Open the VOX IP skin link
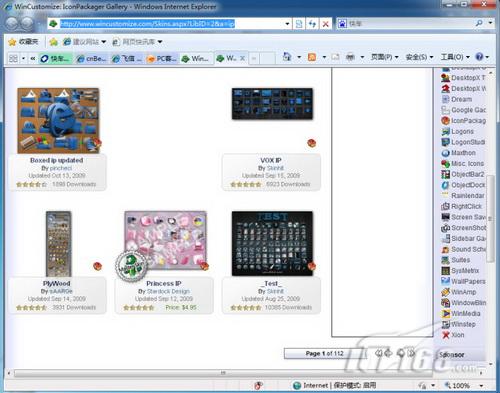Viewport: 500px width, 393px height. 271,160
